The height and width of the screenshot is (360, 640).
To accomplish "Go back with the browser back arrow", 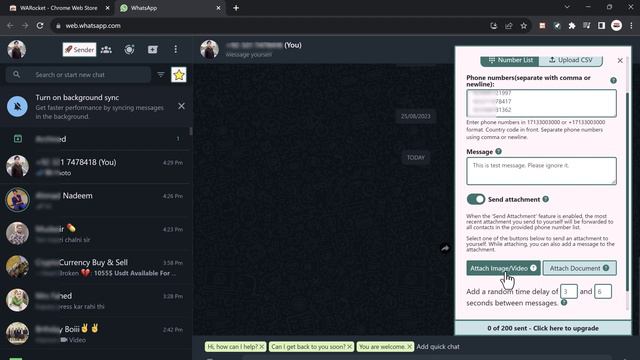I will click(10, 26).
